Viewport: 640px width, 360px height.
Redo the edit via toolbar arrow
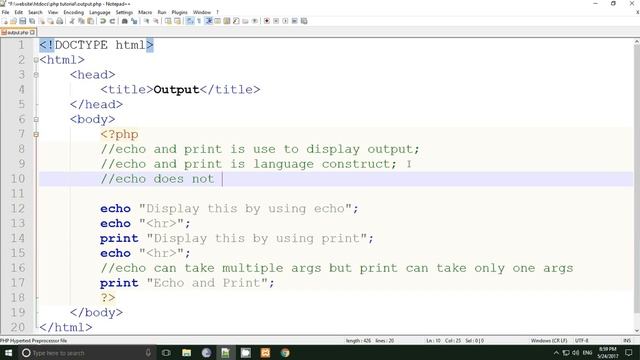(x=112, y=21)
